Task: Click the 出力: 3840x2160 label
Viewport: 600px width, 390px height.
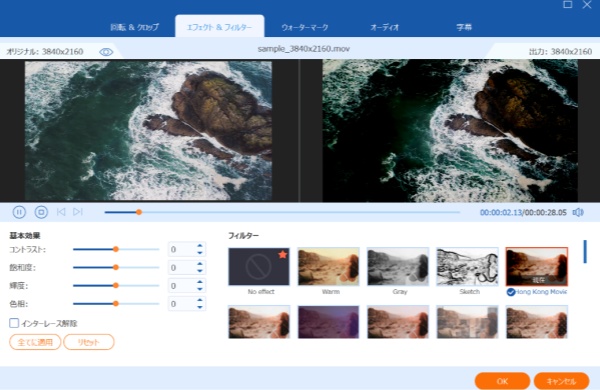Action: click(x=560, y=52)
